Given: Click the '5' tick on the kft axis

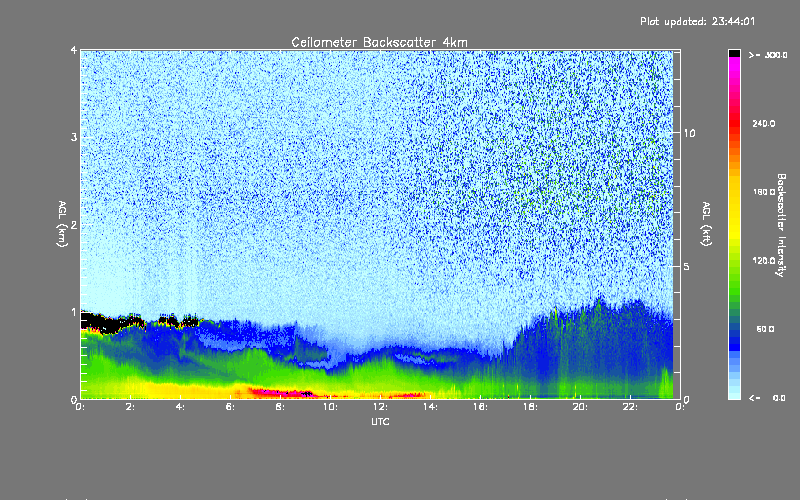Looking at the screenshot, I should [687, 266].
